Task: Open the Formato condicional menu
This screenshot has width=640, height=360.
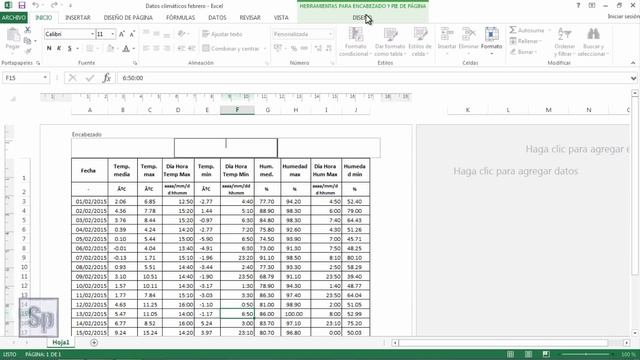Action: [x=356, y=42]
